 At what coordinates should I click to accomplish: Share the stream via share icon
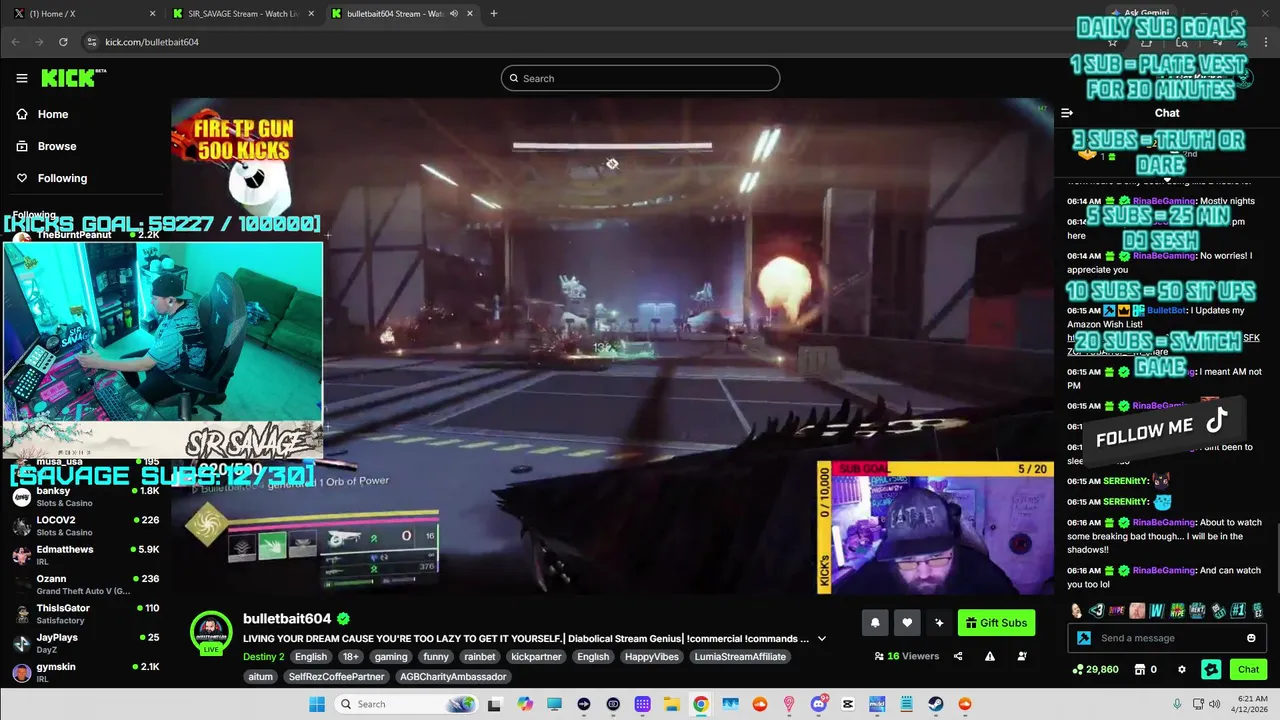[958, 656]
